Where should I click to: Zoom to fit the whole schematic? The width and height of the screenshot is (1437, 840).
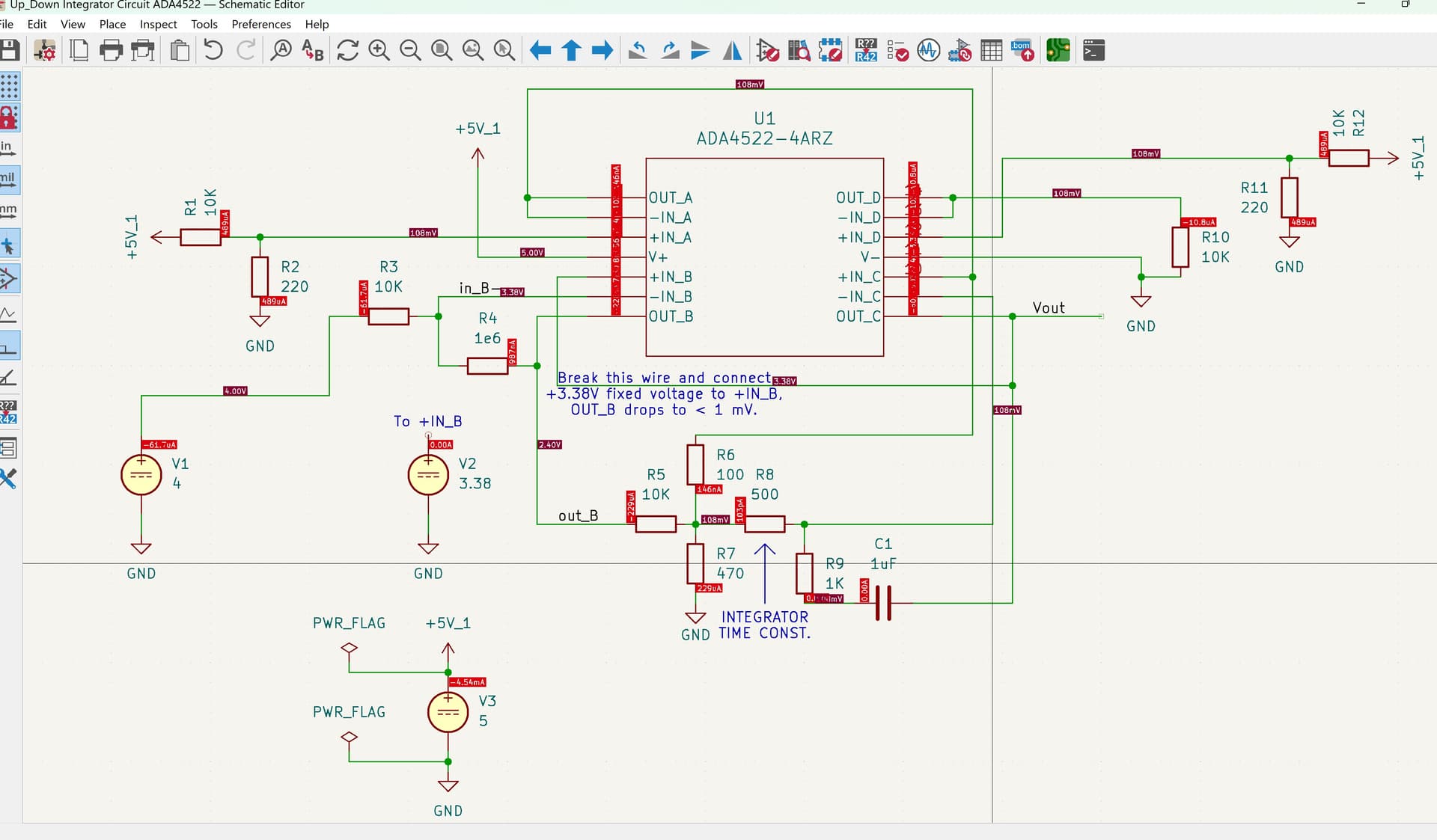442,50
